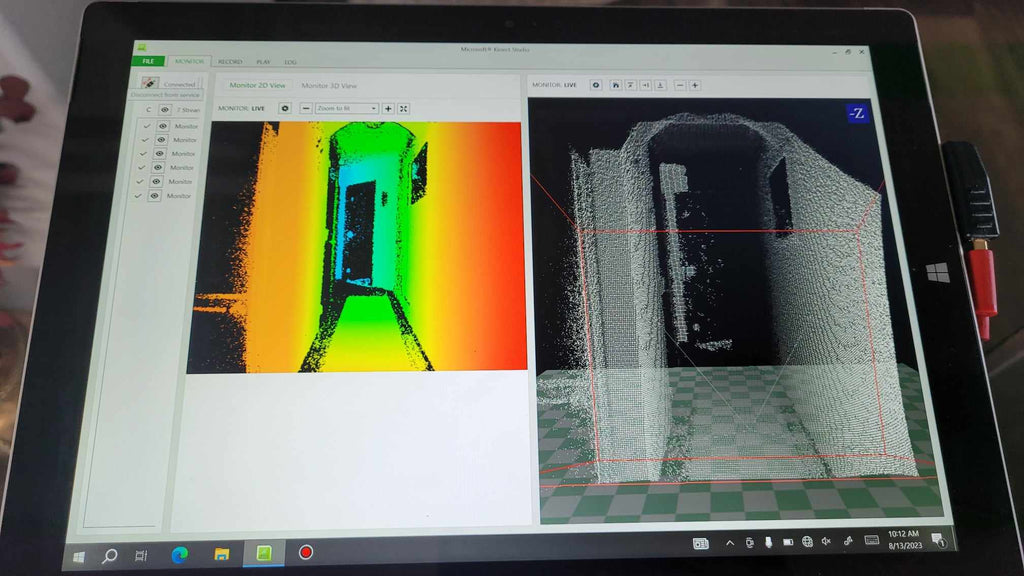
Task: Click inside the colored depth image
Action: click(x=358, y=247)
